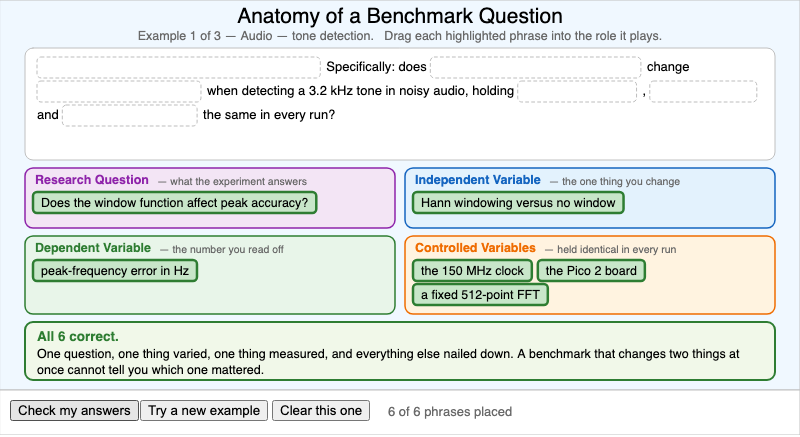800x437 pixels.
Task: Select the 'Does the window function affect peak accuracy?' chip
Action: (174, 203)
